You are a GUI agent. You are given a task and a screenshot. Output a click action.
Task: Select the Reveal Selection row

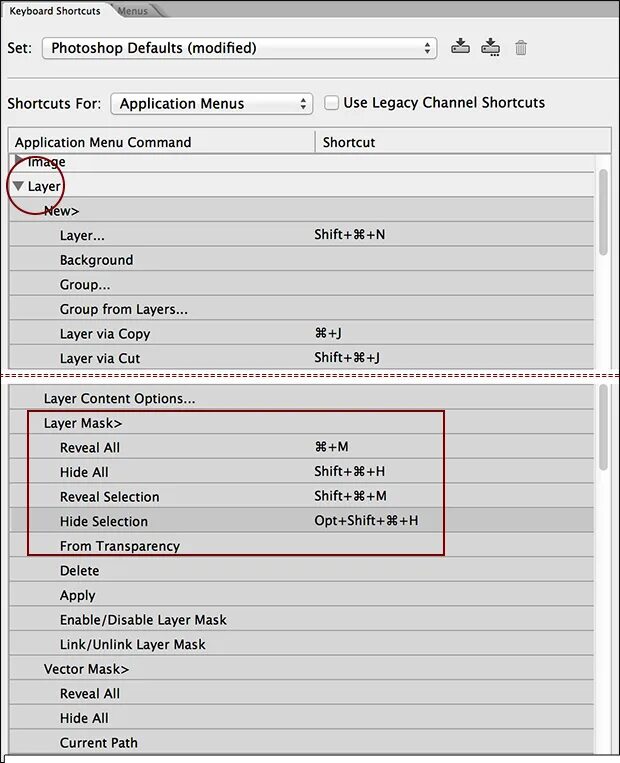301,496
